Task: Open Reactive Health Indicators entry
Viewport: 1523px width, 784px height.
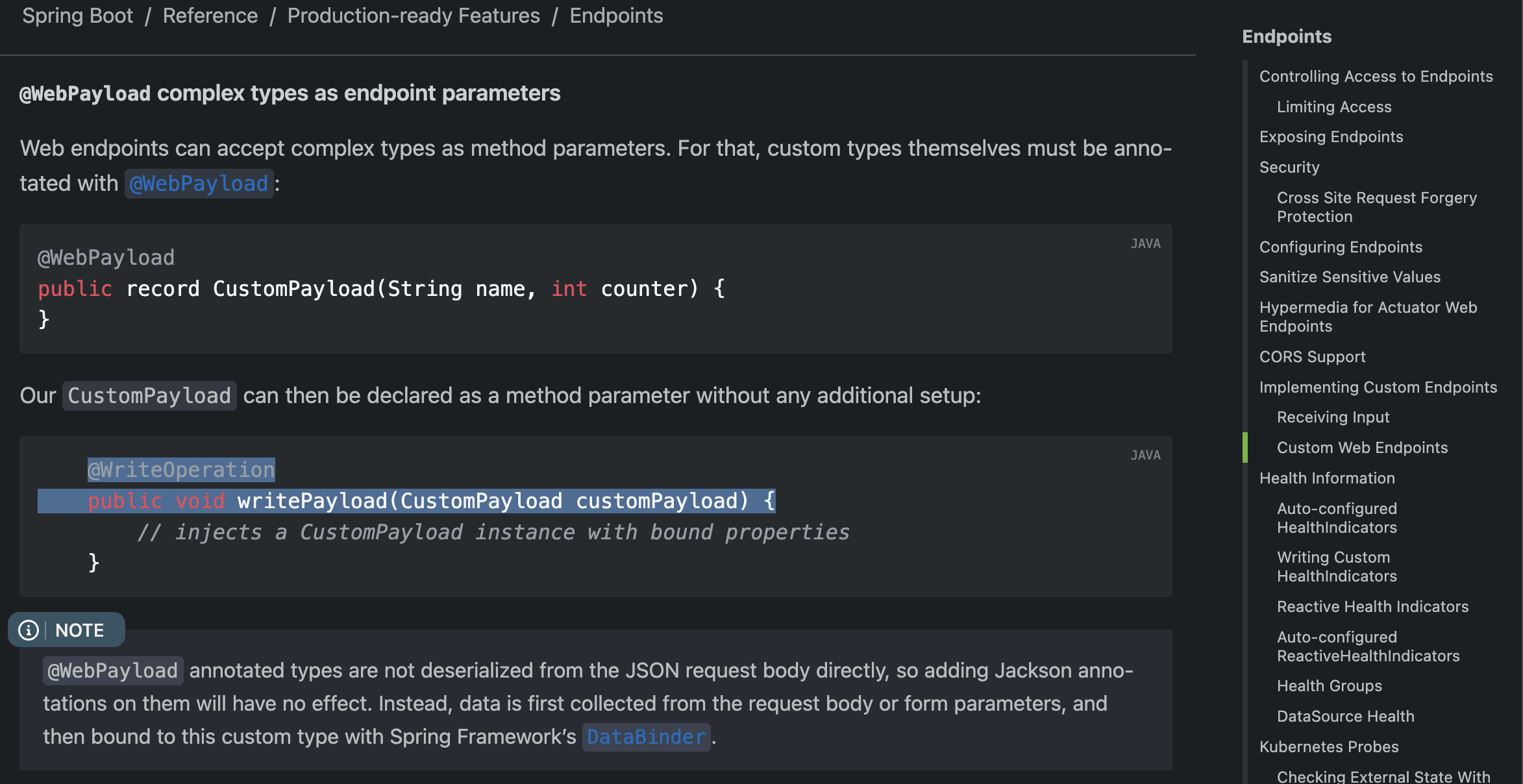Action: 1372,607
